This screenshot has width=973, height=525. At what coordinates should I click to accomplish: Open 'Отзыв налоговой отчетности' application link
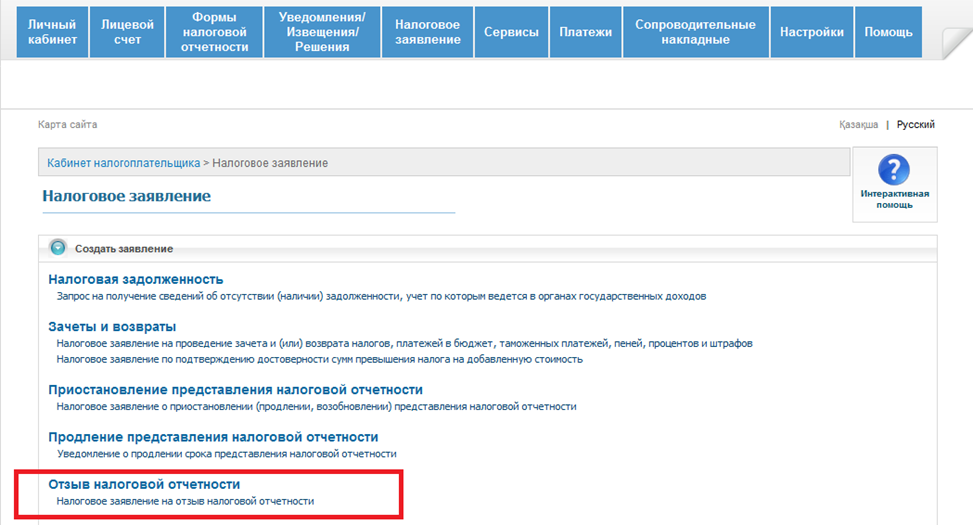pyautogui.click(x=144, y=484)
